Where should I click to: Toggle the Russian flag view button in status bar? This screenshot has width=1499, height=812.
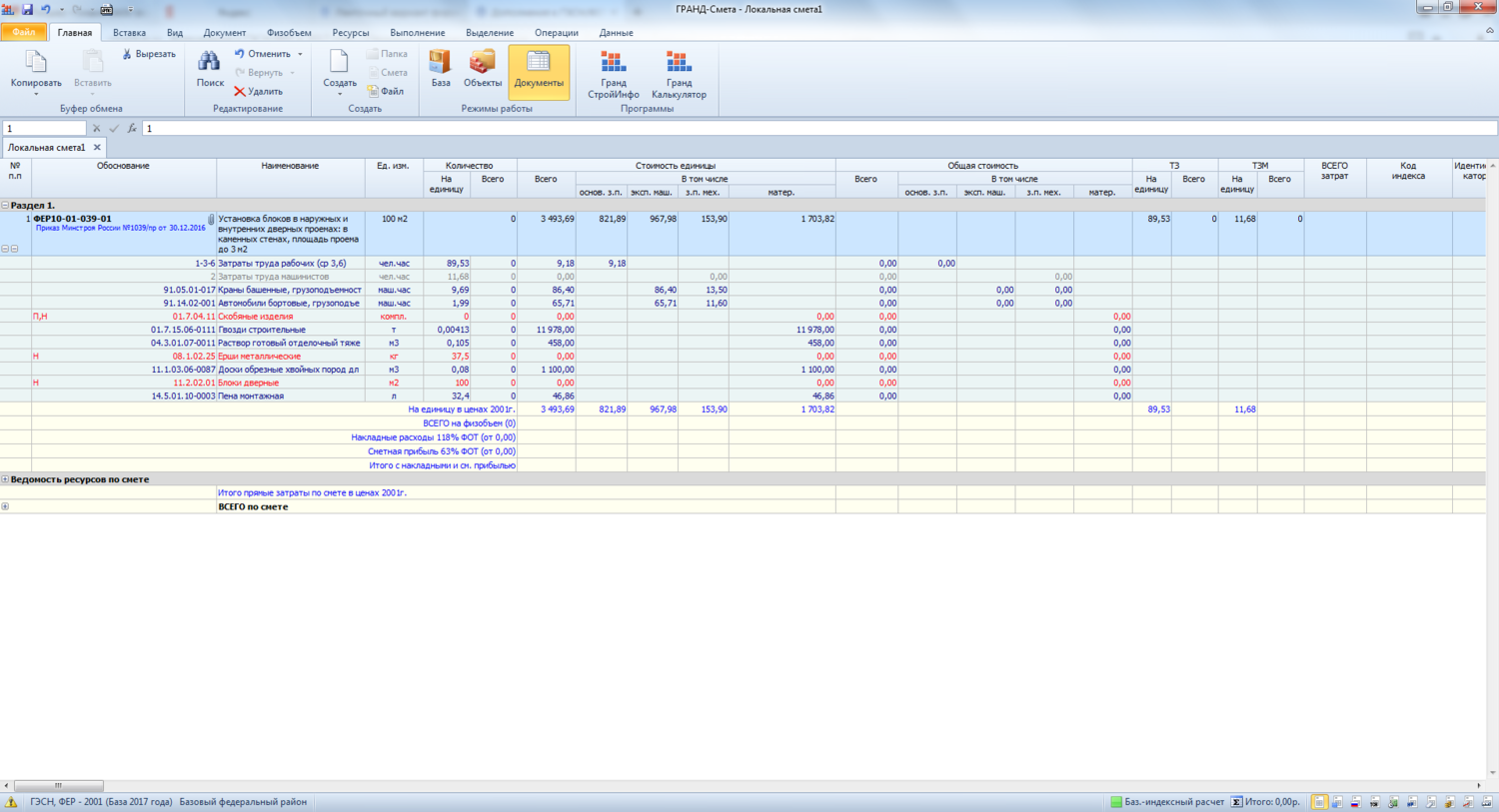tap(1356, 802)
